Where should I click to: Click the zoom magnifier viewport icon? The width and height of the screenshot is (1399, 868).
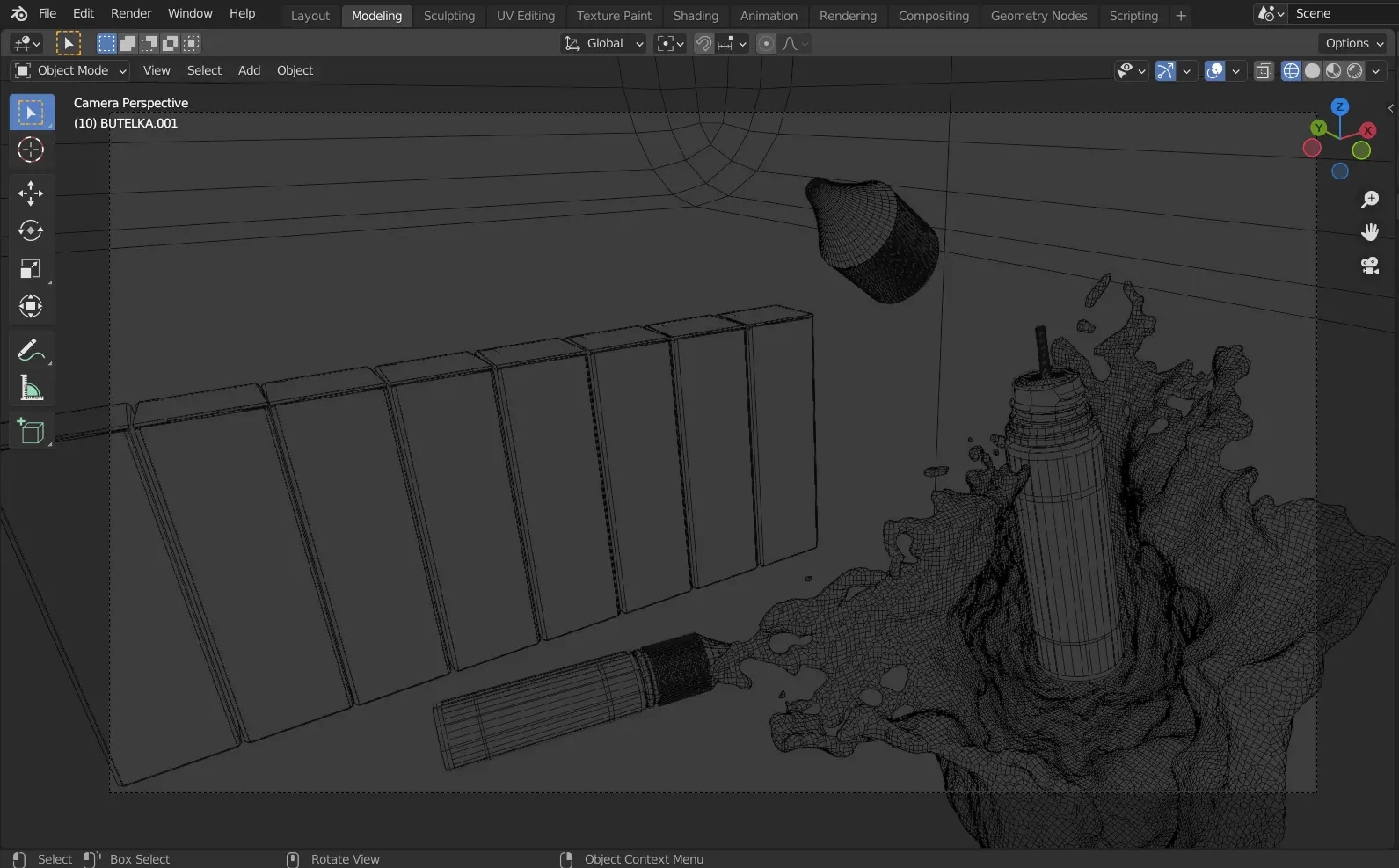pyautogui.click(x=1369, y=201)
